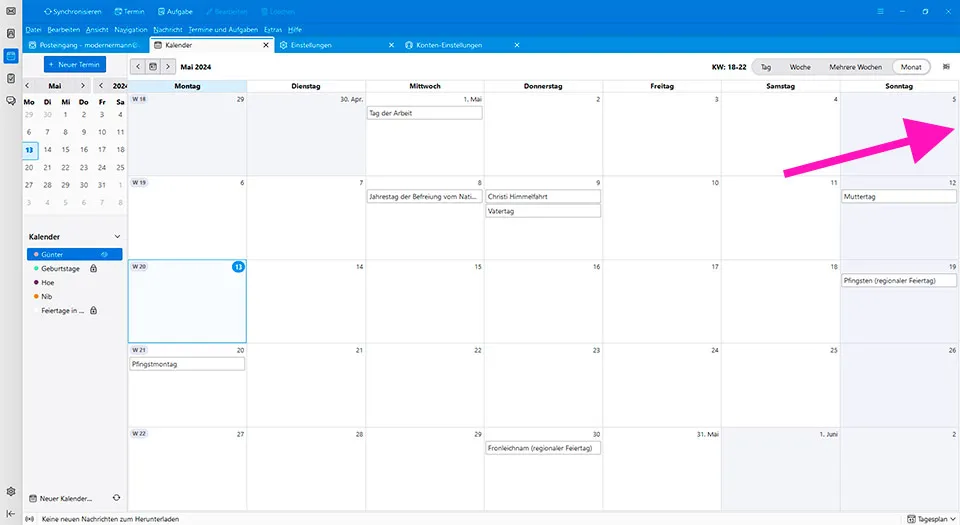This screenshot has height=525, width=960.
Task: Open the Hilfe menu
Action: 294,29
